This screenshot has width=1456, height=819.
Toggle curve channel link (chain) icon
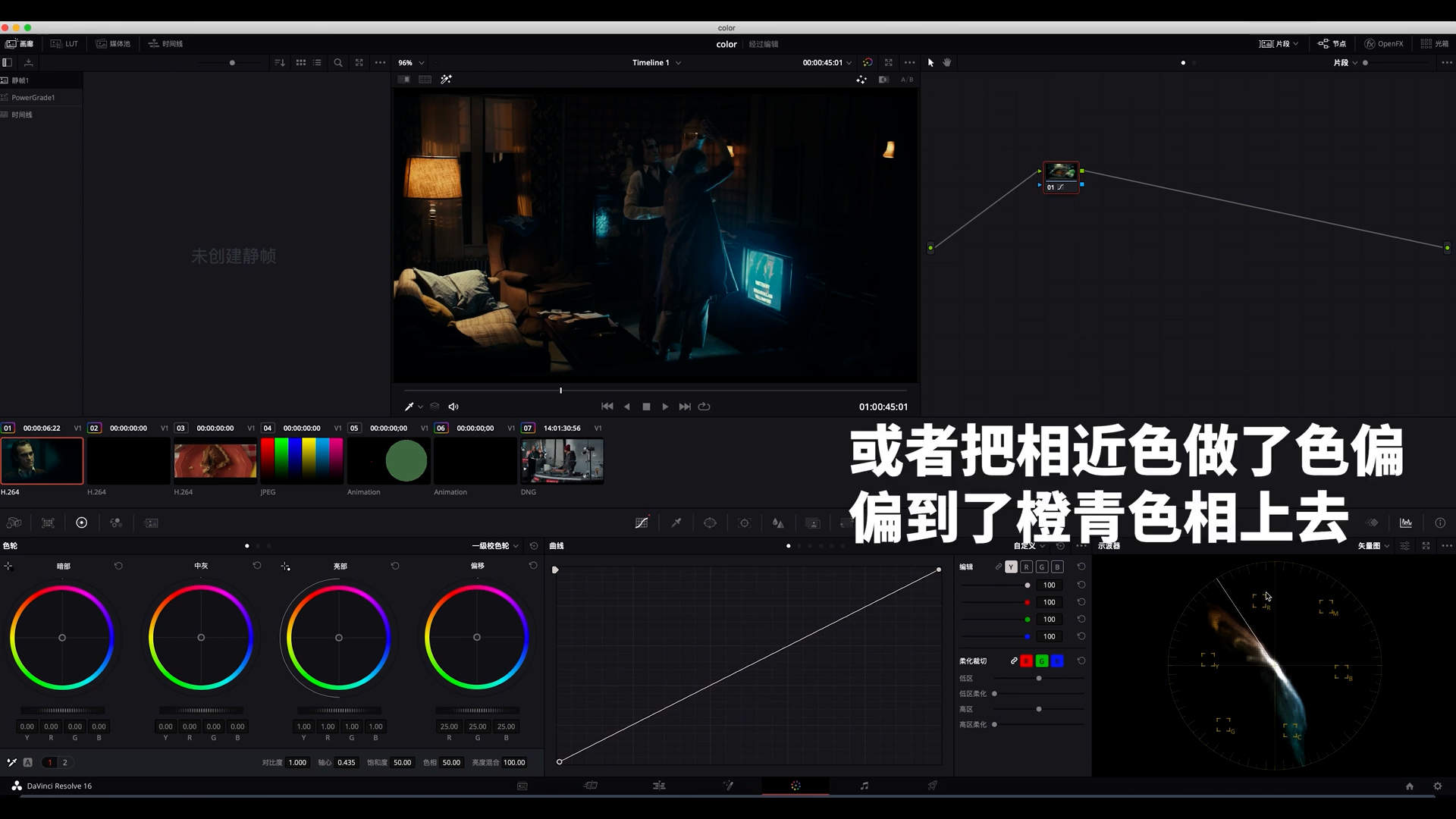[999, 566]
